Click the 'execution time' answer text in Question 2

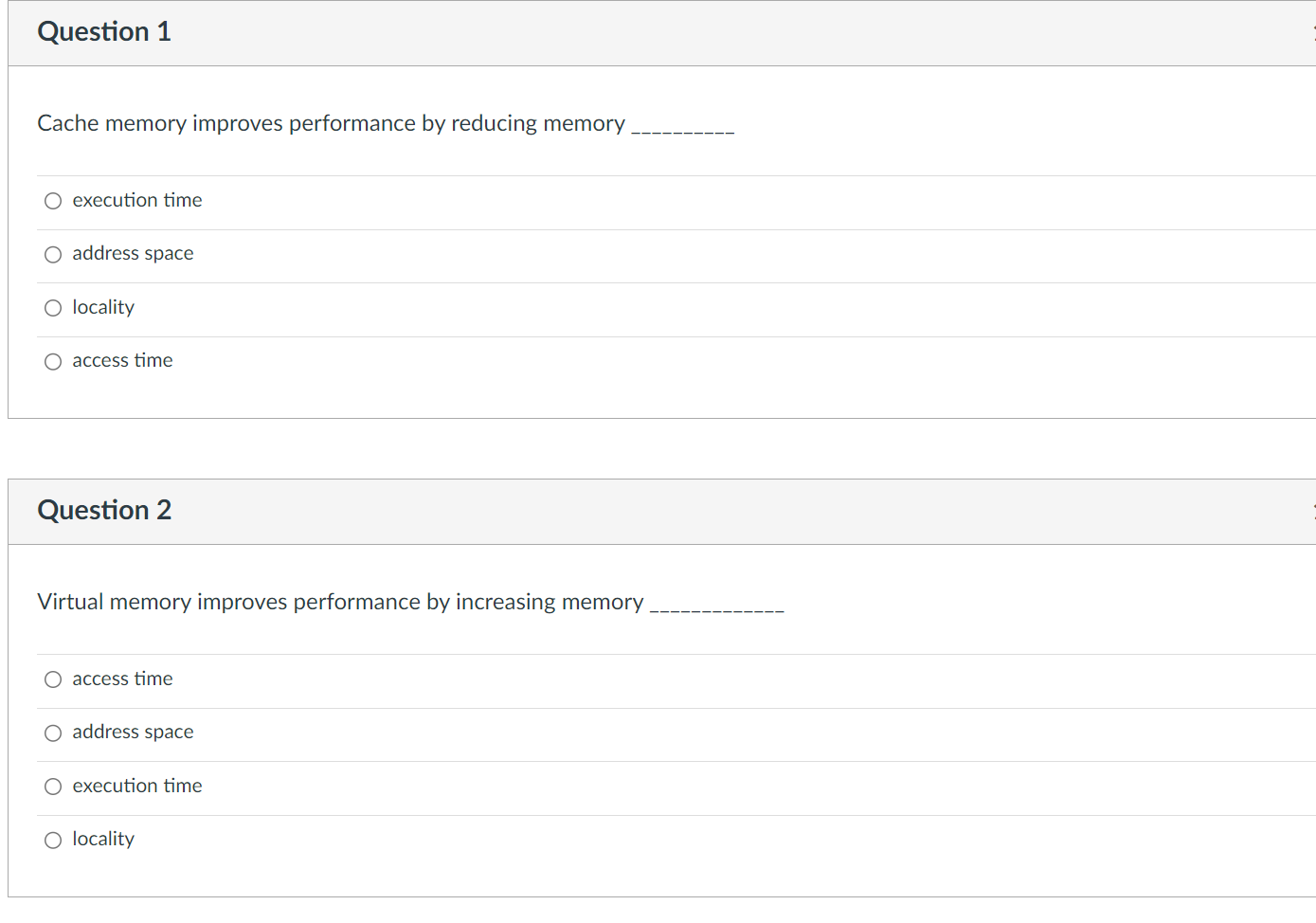tap(137, 786)
